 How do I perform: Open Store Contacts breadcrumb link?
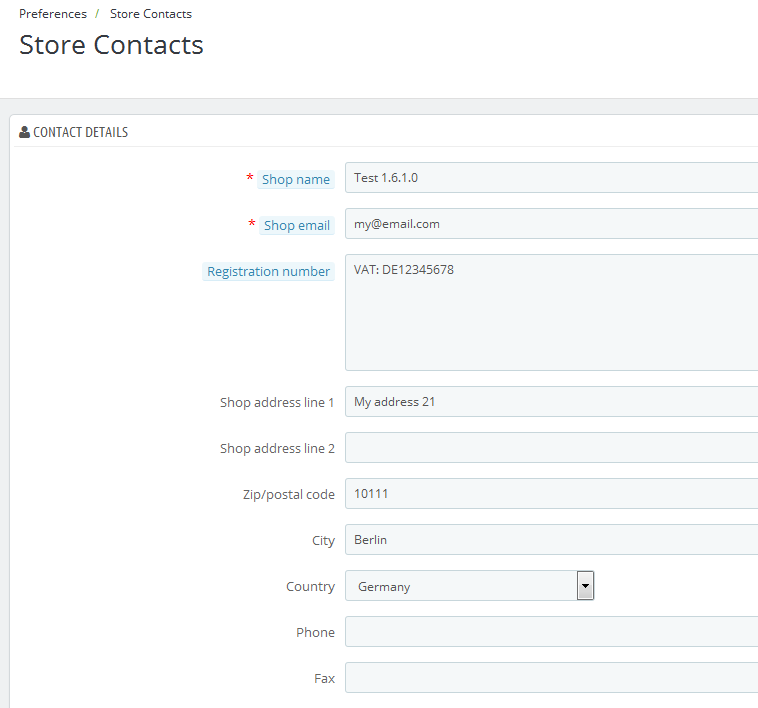click(x=151, y=14)
